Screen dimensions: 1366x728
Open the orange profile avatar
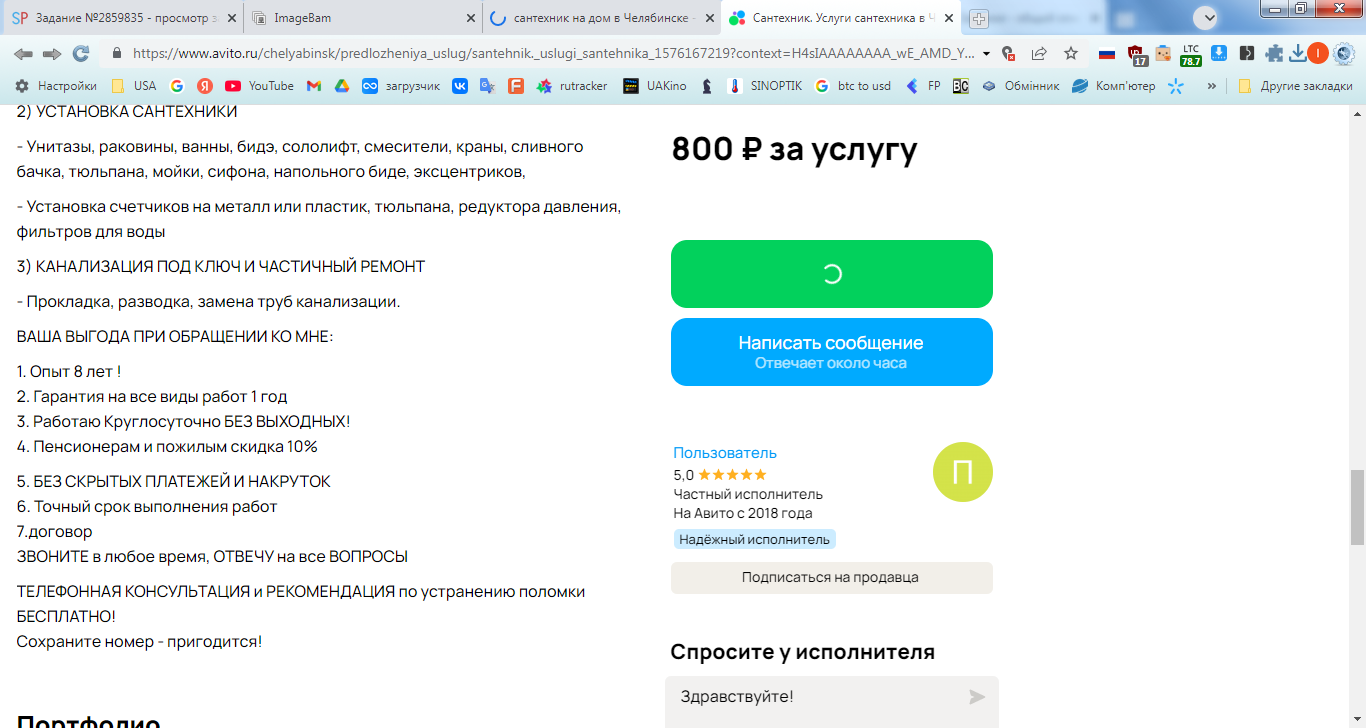[1318, 54]
